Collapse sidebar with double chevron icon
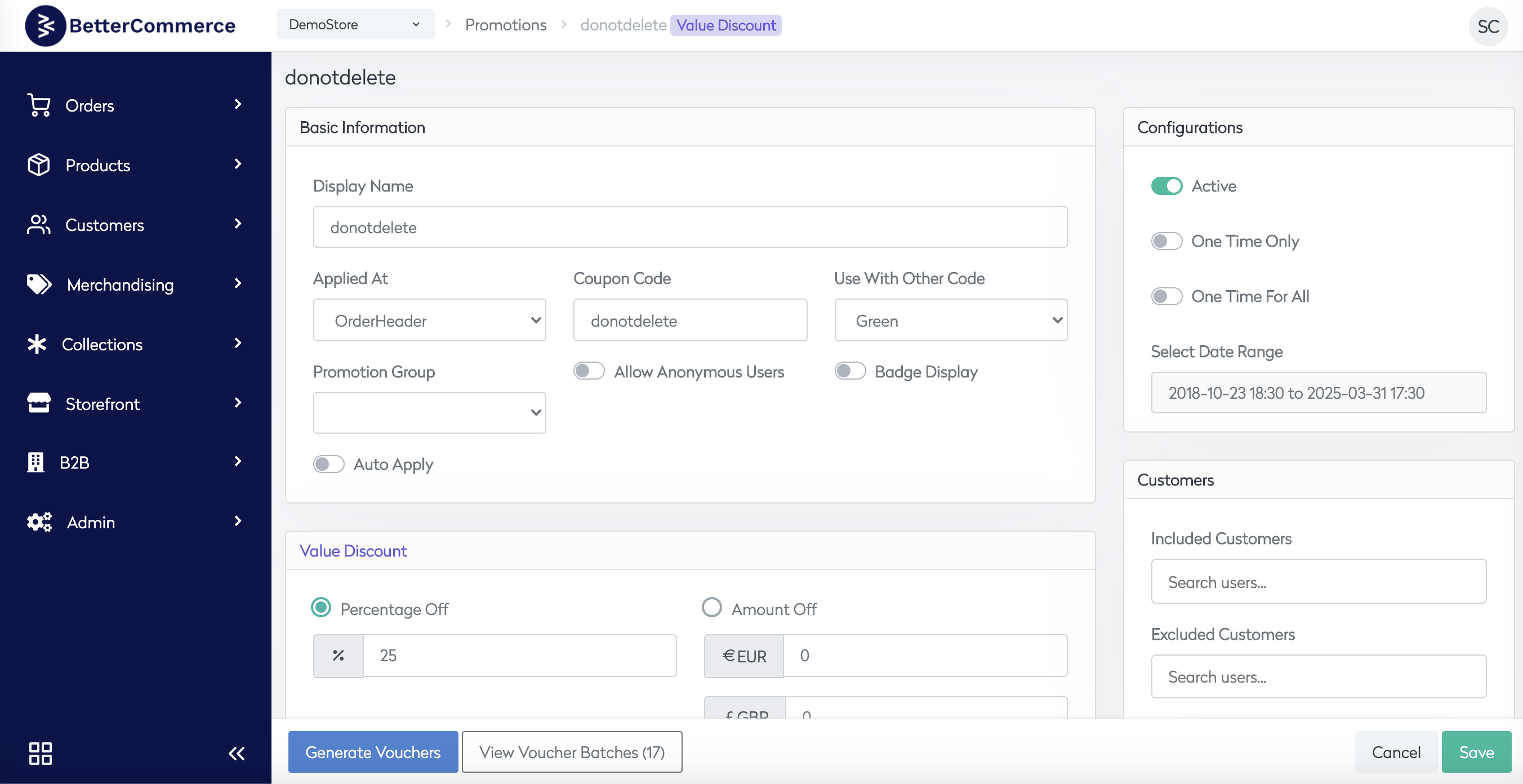 (237, 753)
